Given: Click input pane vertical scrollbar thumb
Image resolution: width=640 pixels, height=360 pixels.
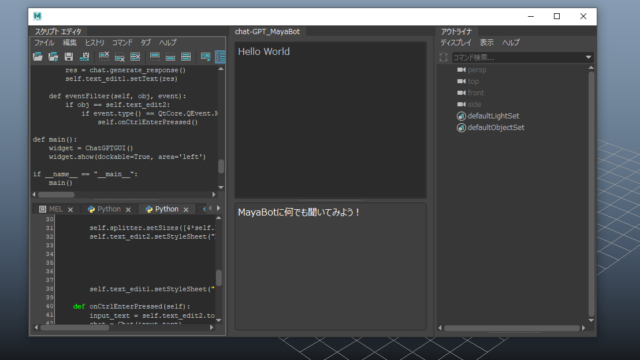Looking at the screenshot, I should click(x=219, y=278).
